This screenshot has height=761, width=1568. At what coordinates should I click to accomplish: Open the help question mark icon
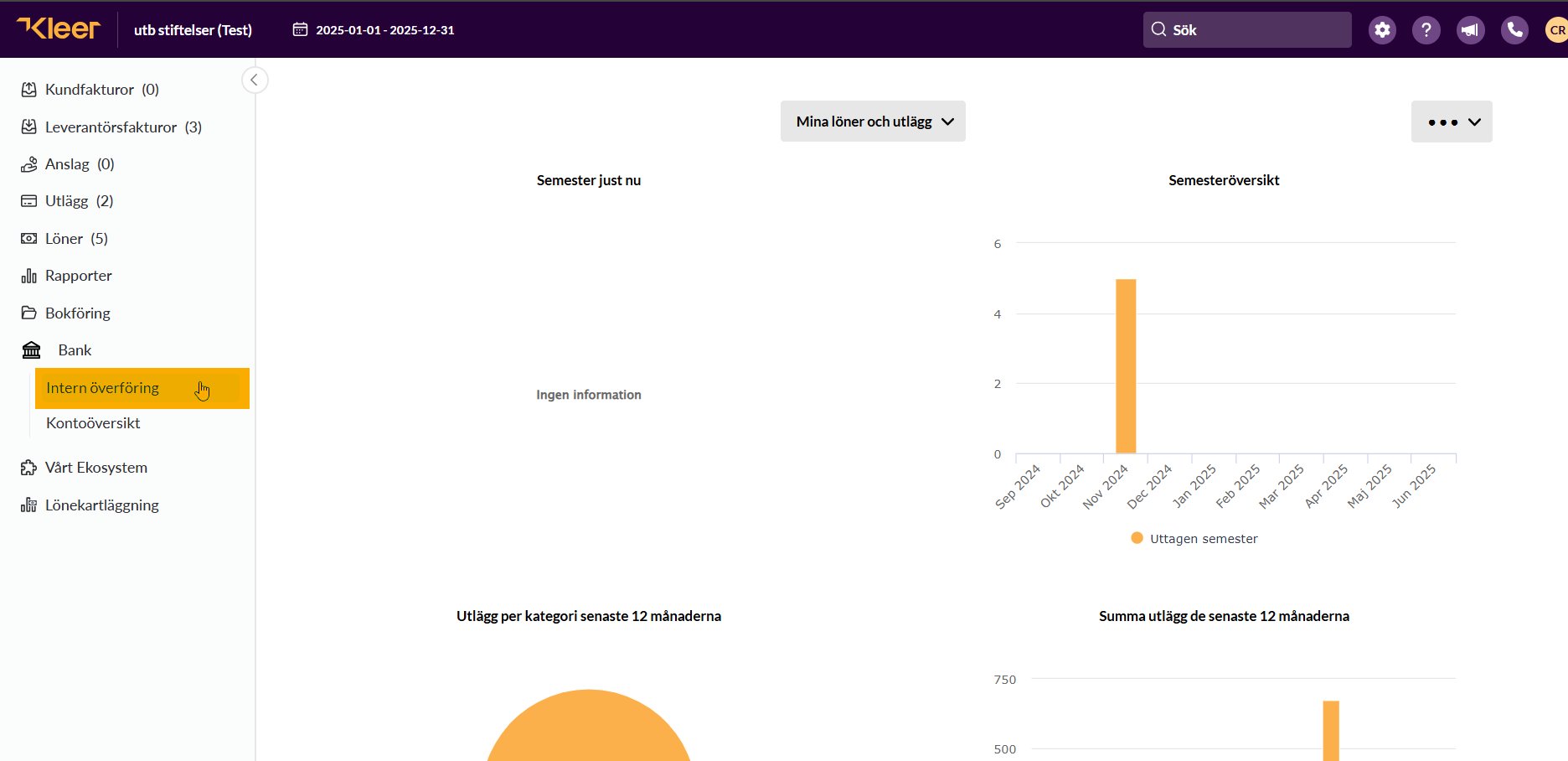tap(1426, 30)
